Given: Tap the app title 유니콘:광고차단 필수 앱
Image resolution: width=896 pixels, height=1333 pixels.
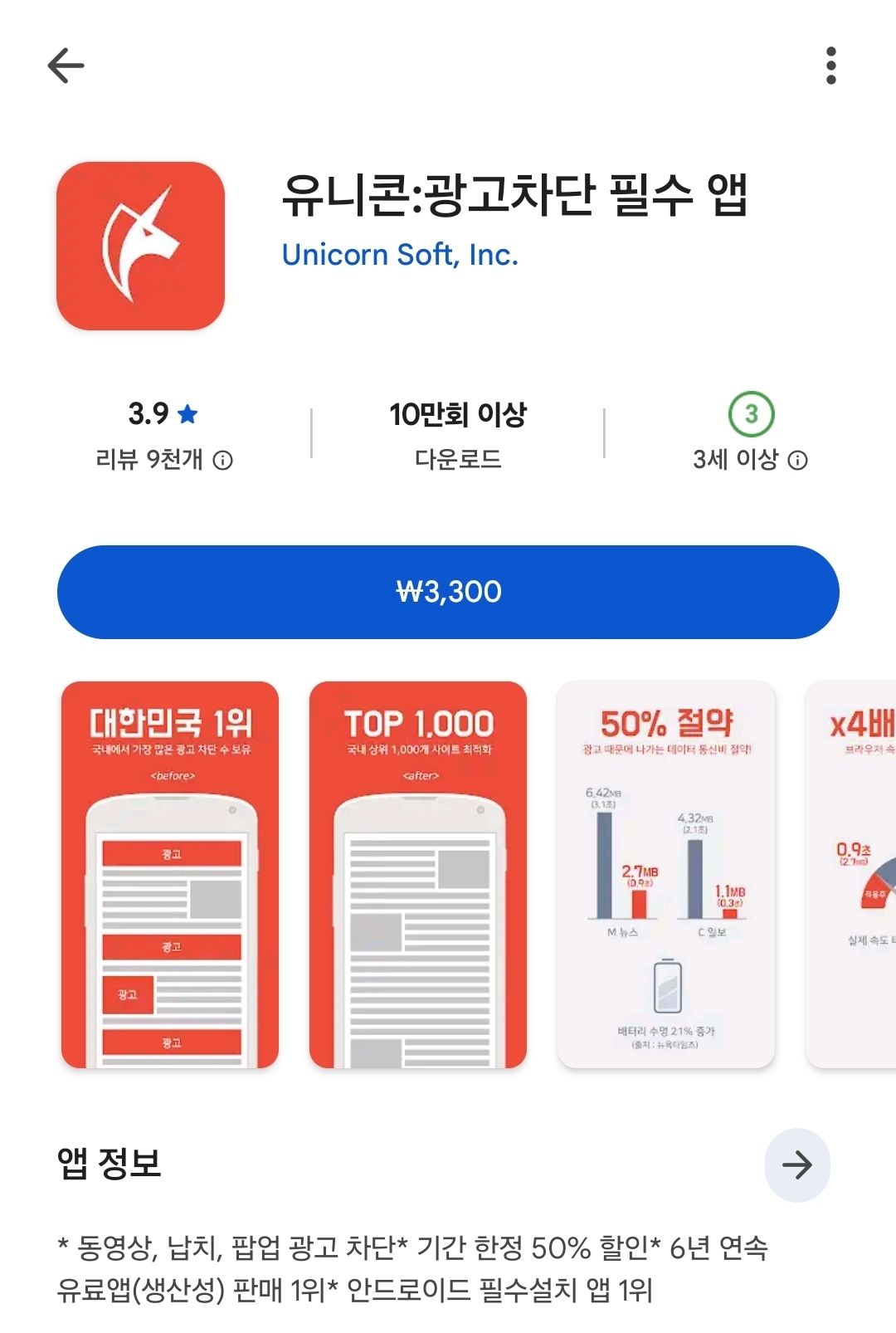Looking at the screenshot, I should pyautogui.click(x=515, y=195).
